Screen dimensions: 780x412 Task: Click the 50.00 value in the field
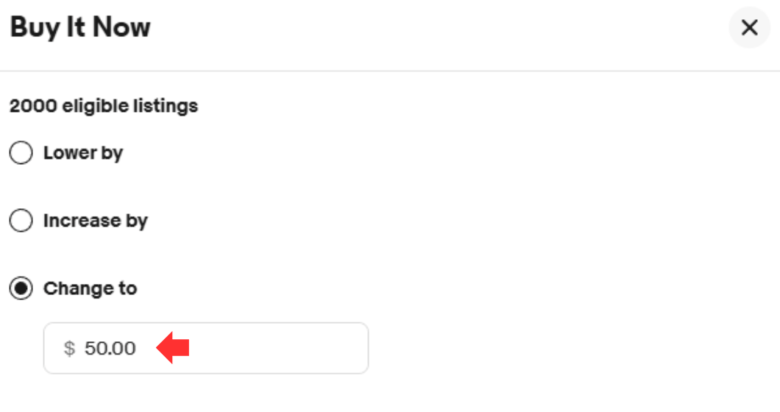point(110,349)
